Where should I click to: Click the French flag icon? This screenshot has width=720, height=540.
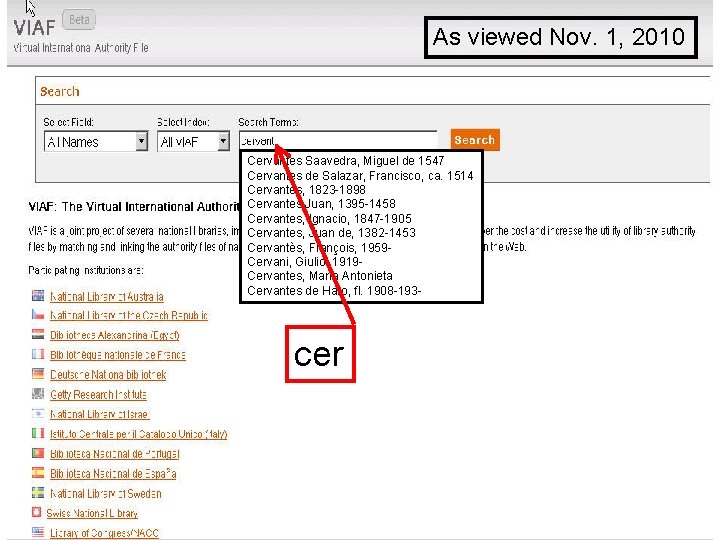(38, 354)
